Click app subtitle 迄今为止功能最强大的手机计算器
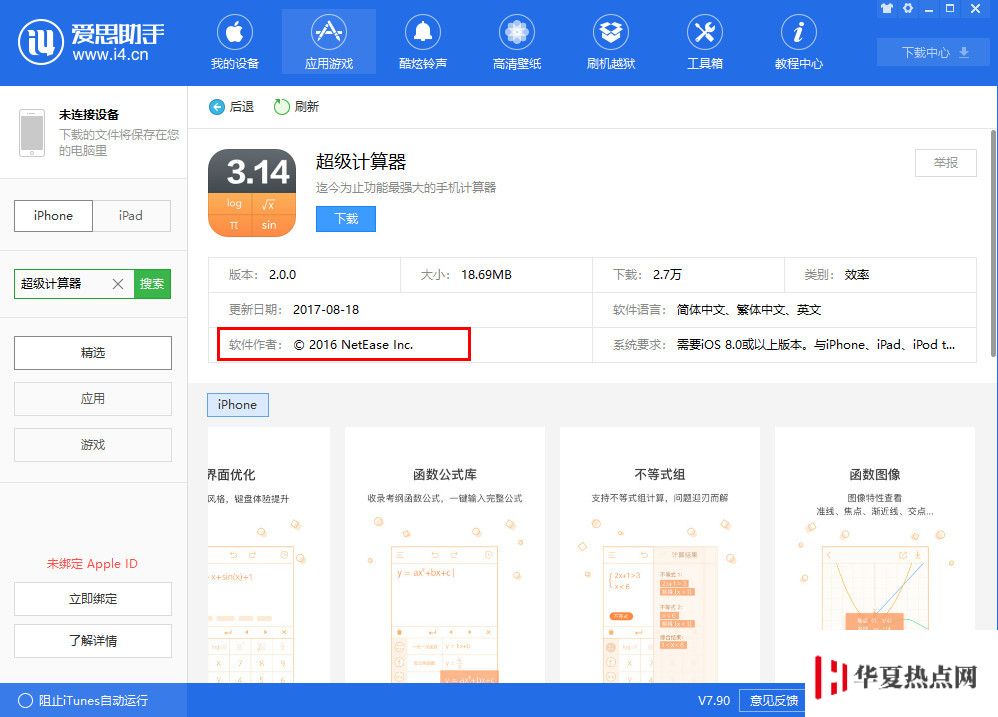Screen dimensions: 998x717 [x=406, y=188]
